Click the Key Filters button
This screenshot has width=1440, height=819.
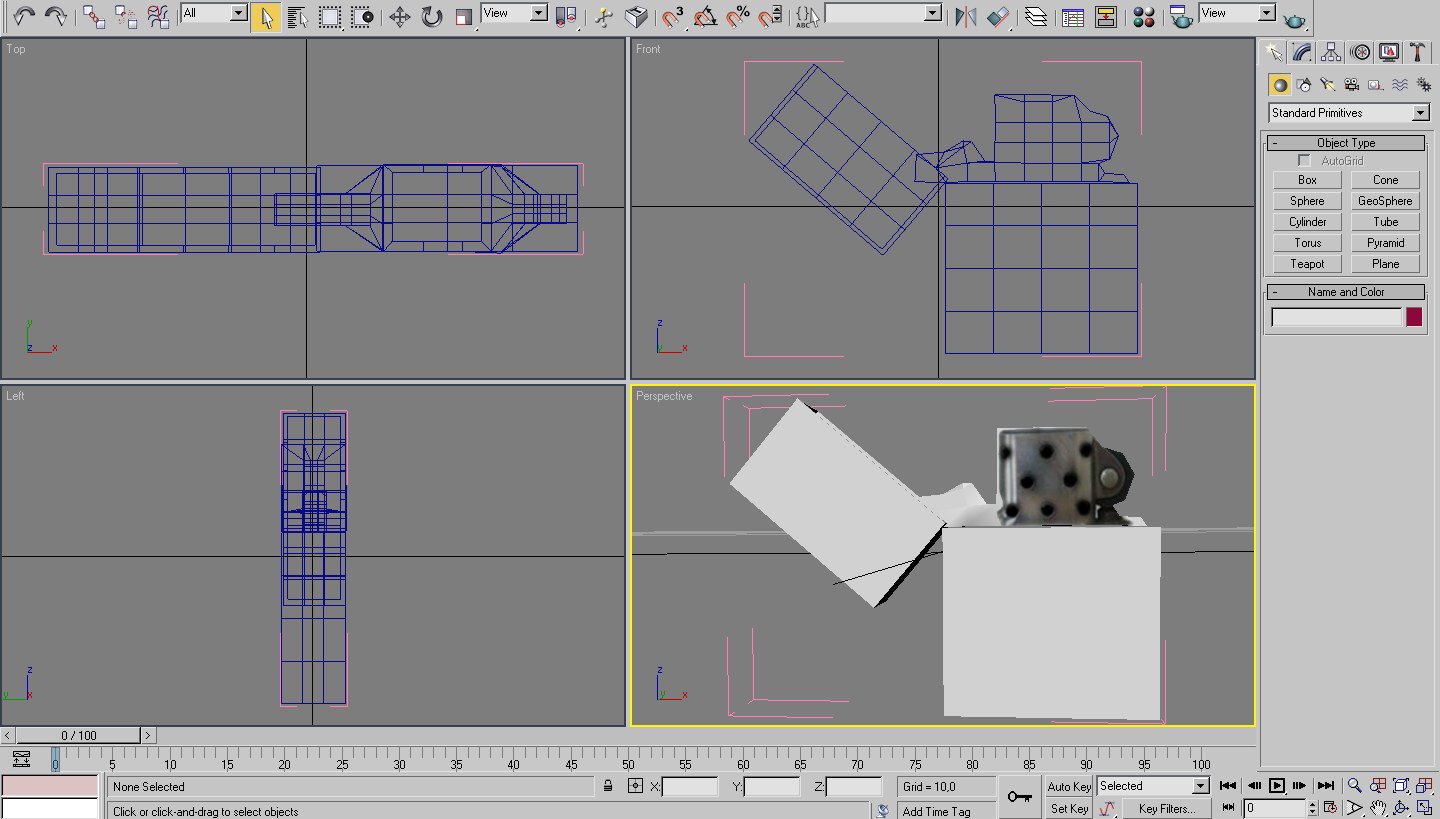point(1165,808)
